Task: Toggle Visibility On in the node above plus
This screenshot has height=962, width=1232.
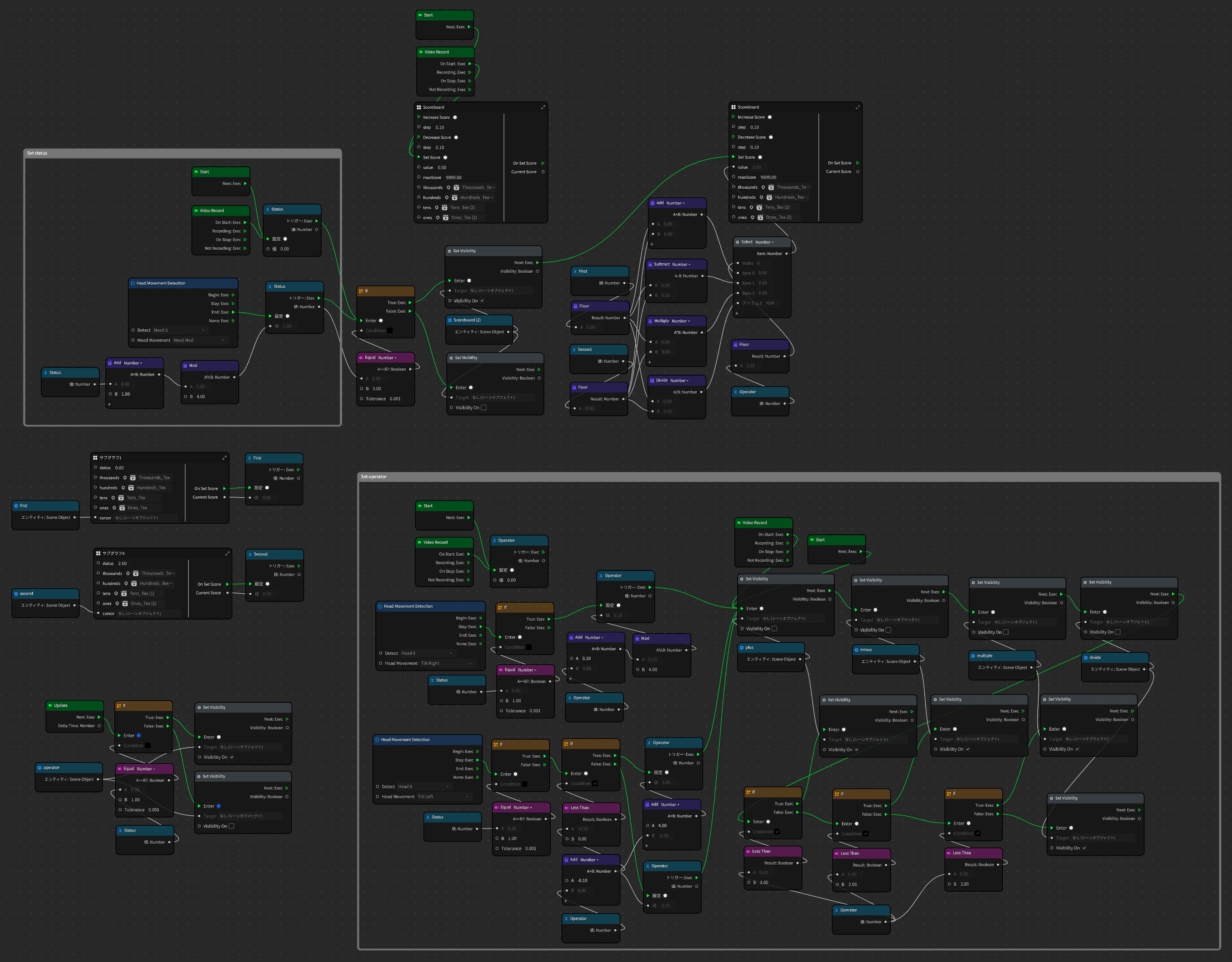Action: point(774,628)
